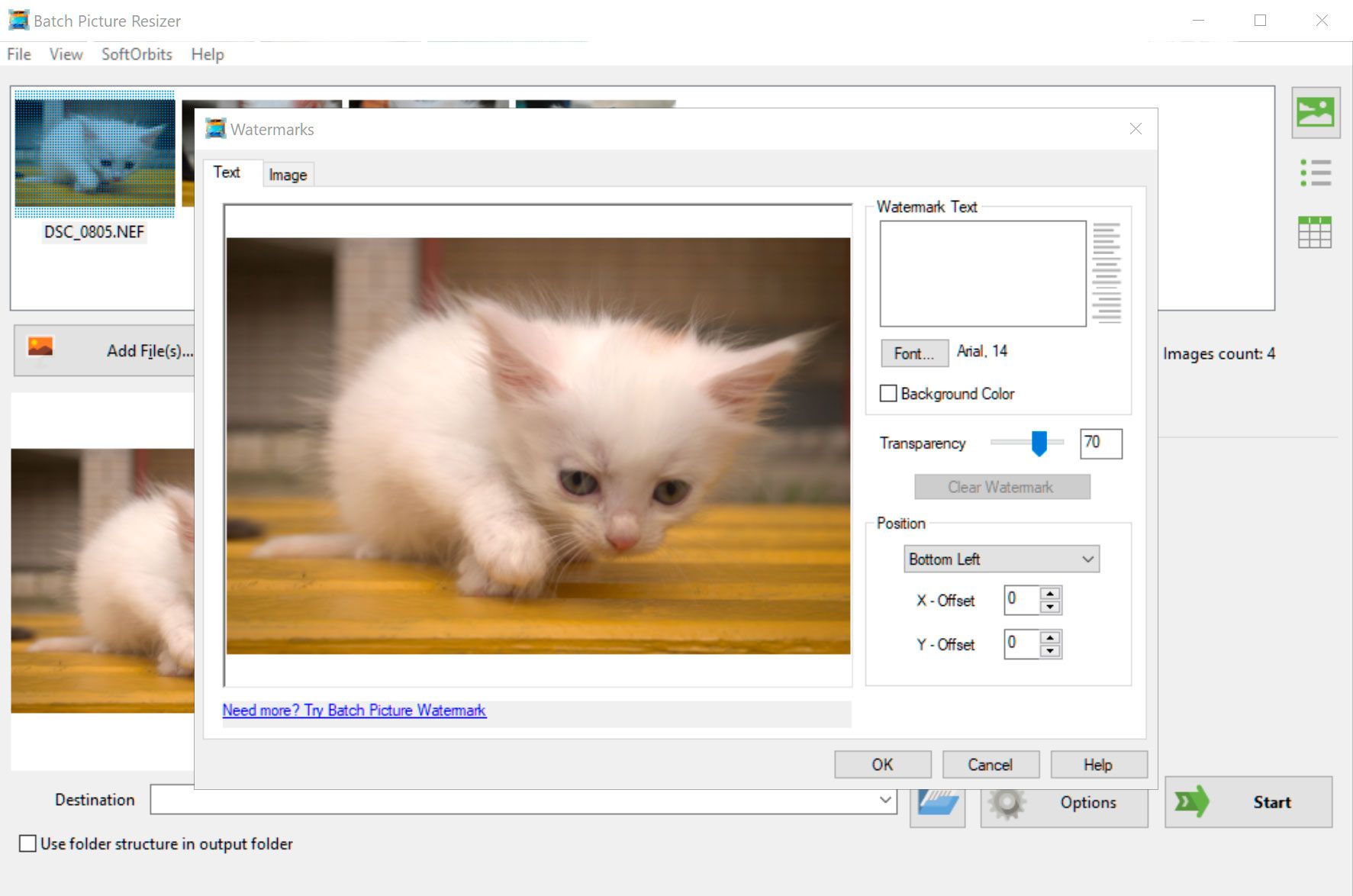Open the Position dropdown showing Bottom Left
The height and width of the screenshot is (896, 1353).
point(1001,559)
